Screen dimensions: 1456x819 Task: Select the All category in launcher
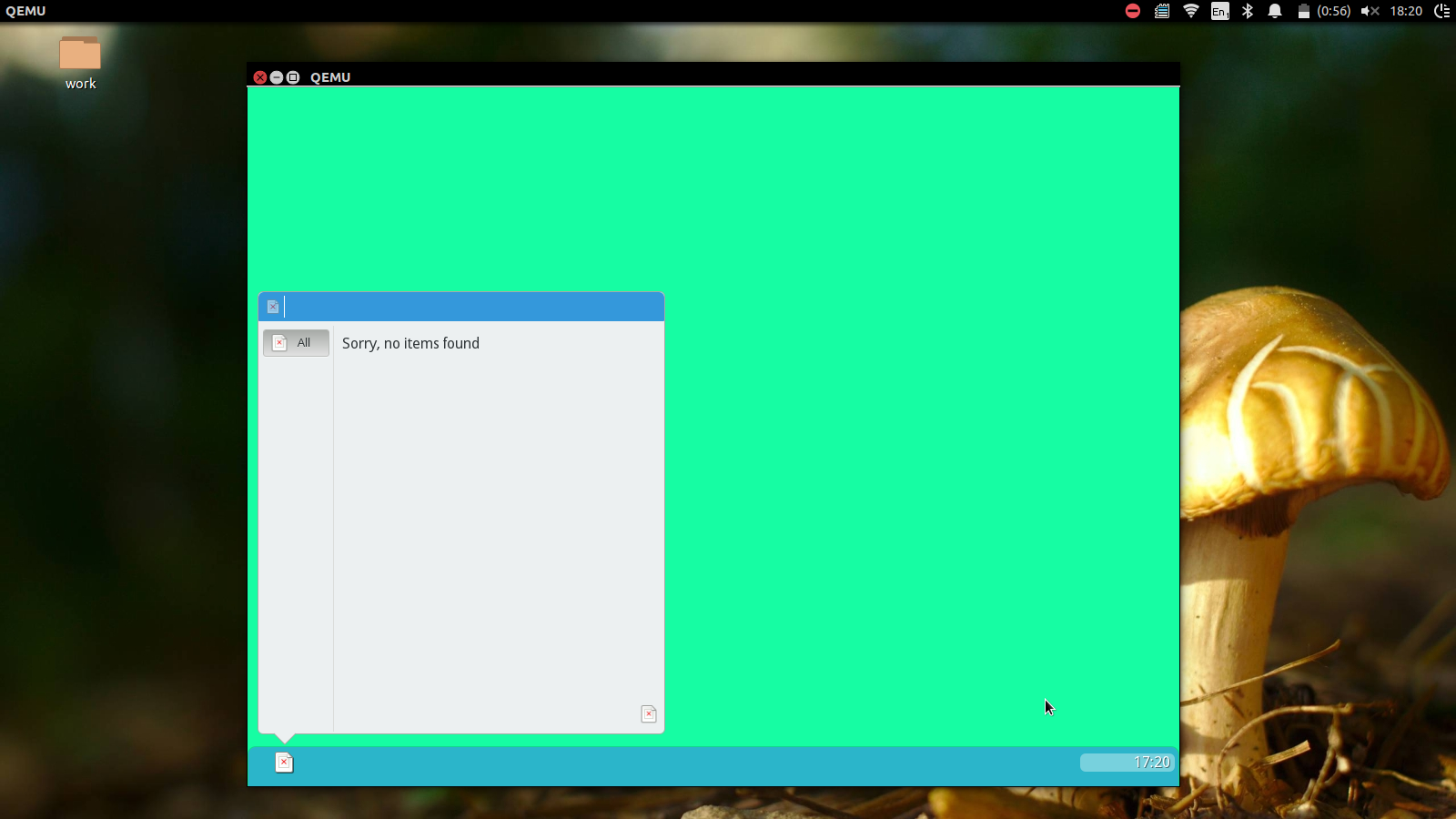pyautogui.click(x=296, y=343)
